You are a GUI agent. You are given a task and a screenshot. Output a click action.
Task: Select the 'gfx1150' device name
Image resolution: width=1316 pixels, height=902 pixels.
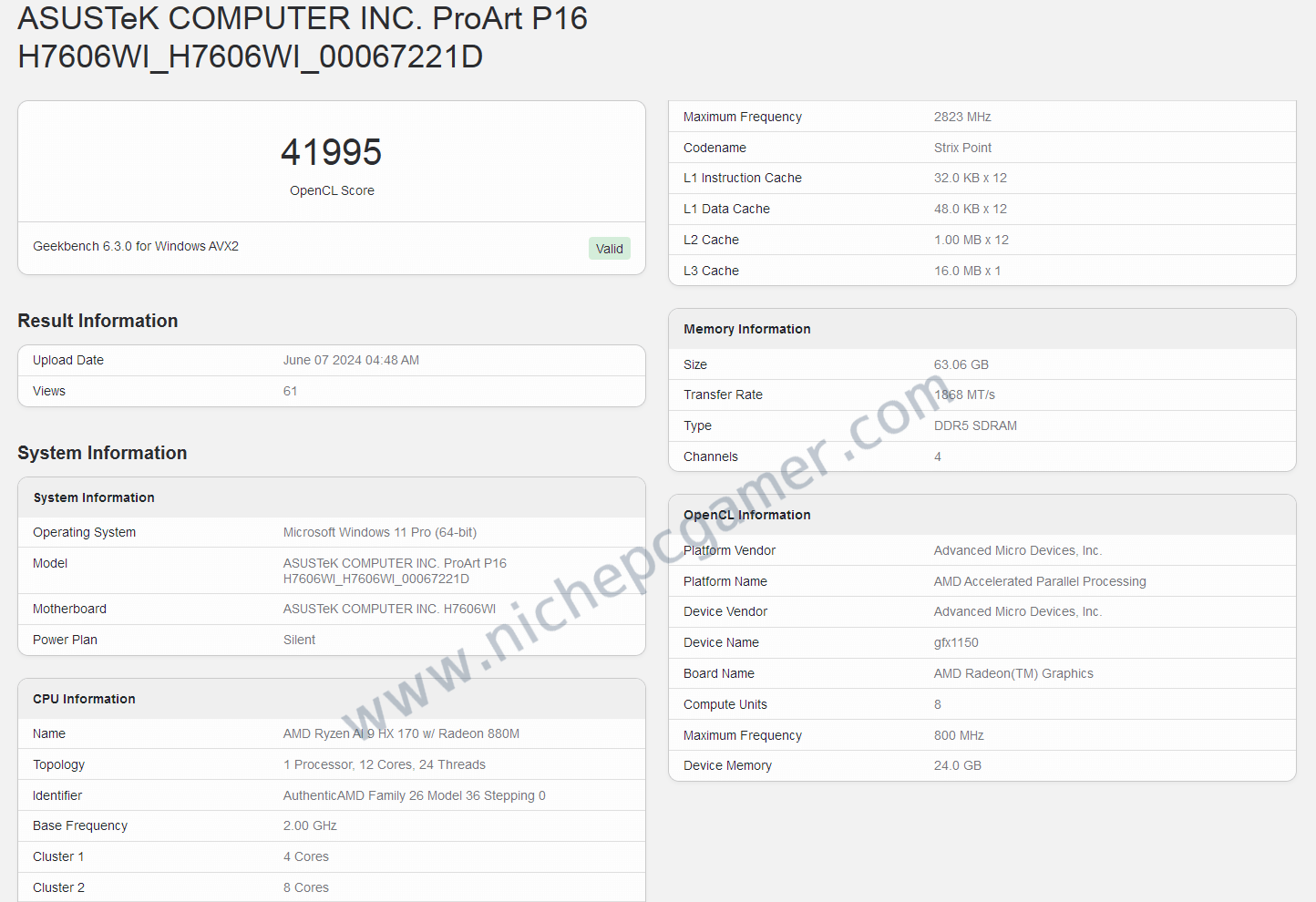pyautogui.click(x=956, y=642)
